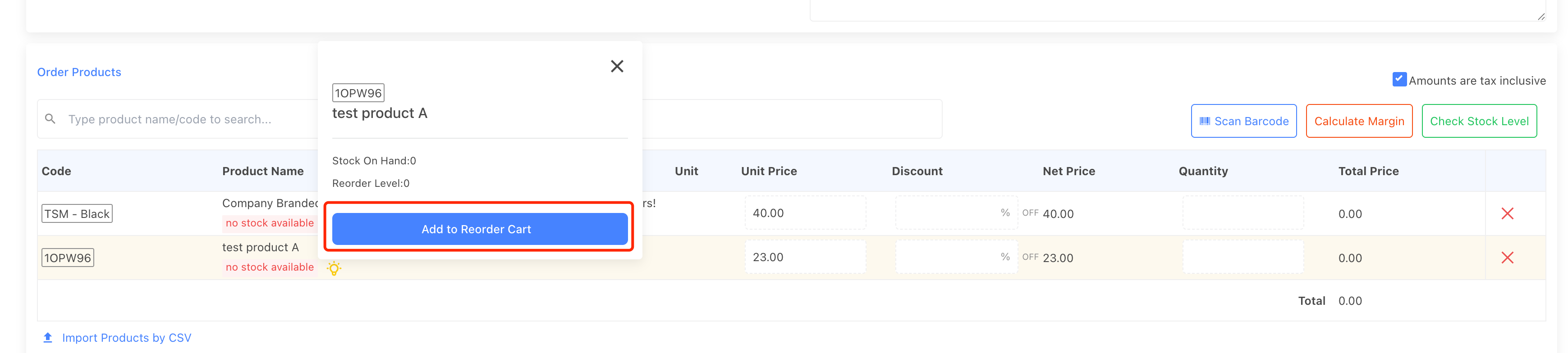1568x353 pixels.
Task: Click the search magnifier icon
Action: 50,119
